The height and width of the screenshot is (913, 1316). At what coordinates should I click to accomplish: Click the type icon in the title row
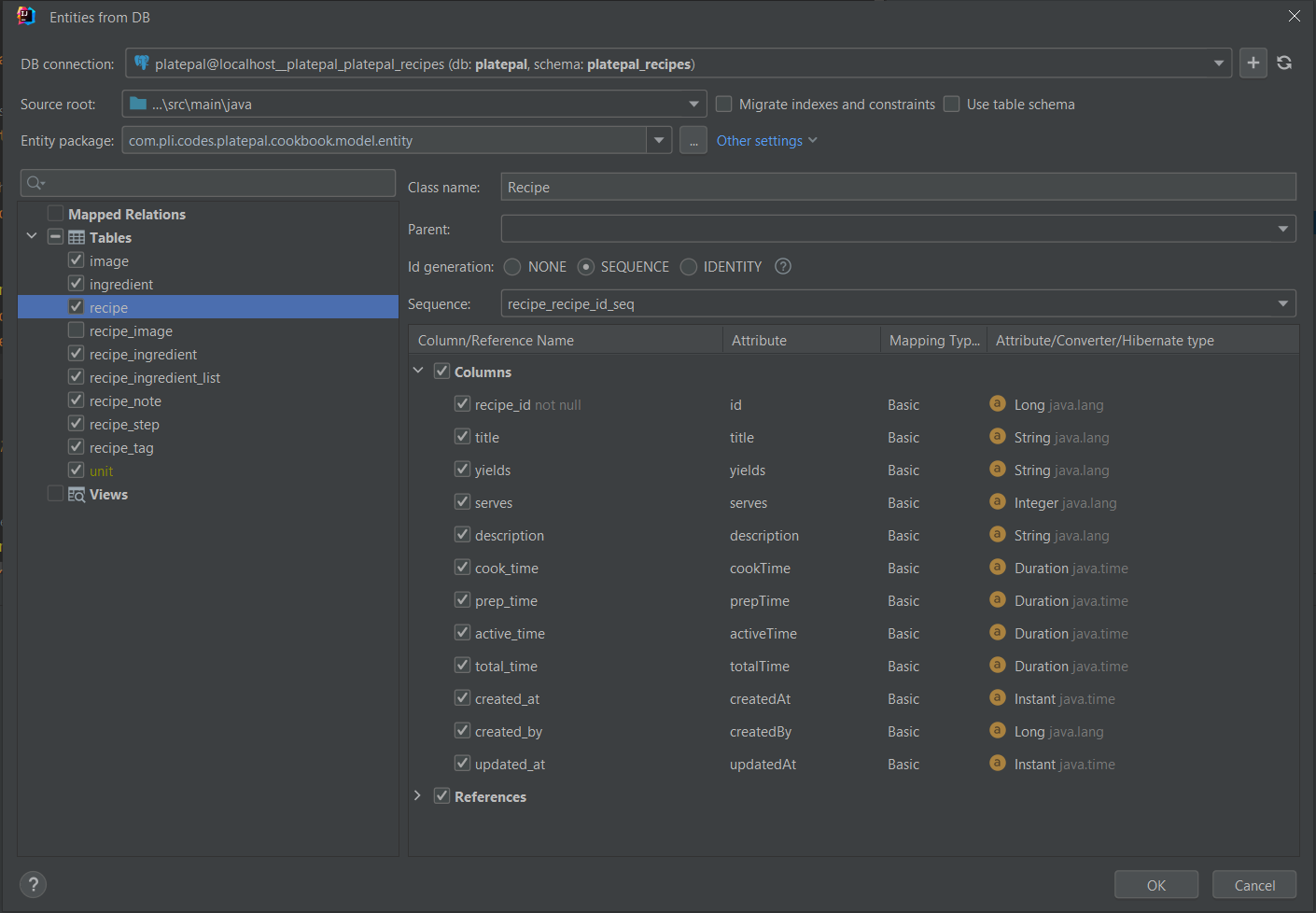(x=998, y=437)
